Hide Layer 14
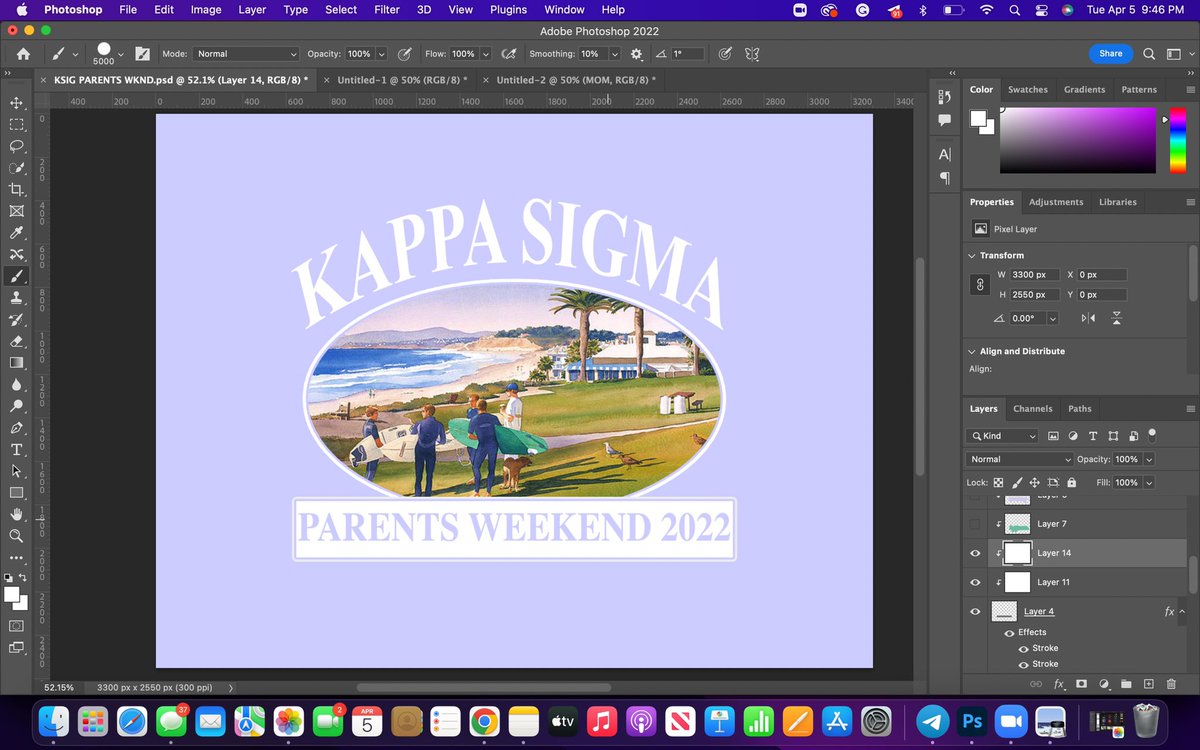 pyautogui.click(x=975, y=553)
